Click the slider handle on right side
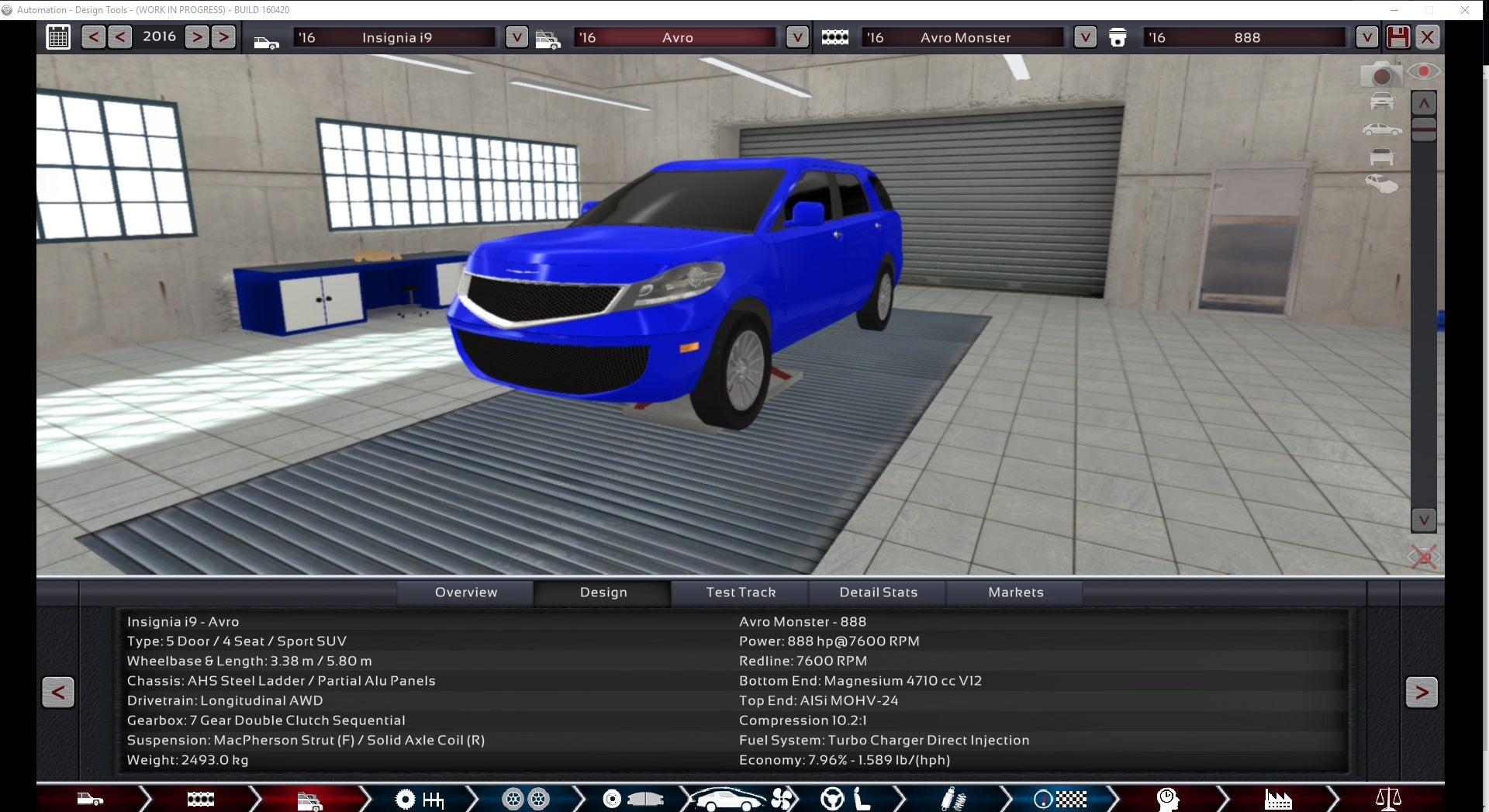 pos(1424,130)
